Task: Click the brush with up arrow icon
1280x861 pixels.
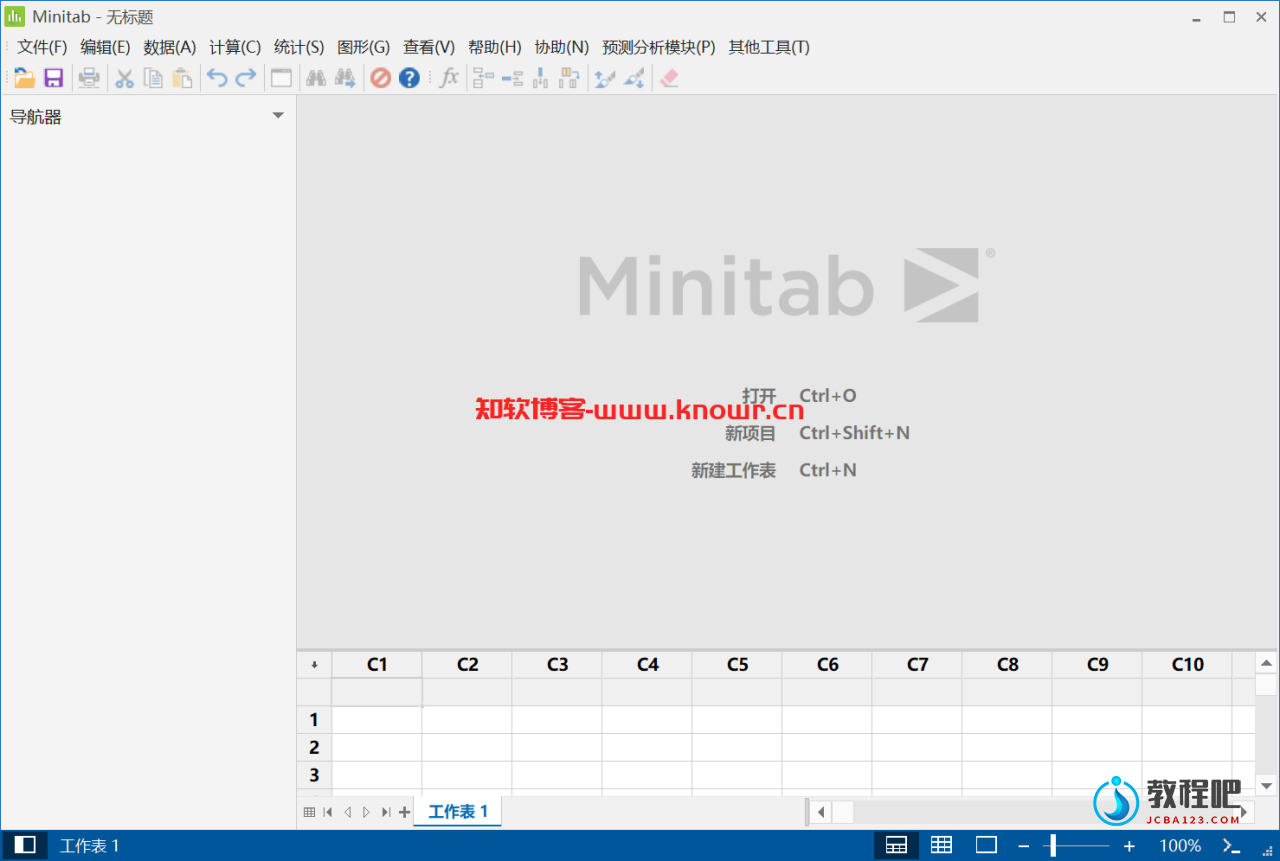Action: (x=604, y=78)
